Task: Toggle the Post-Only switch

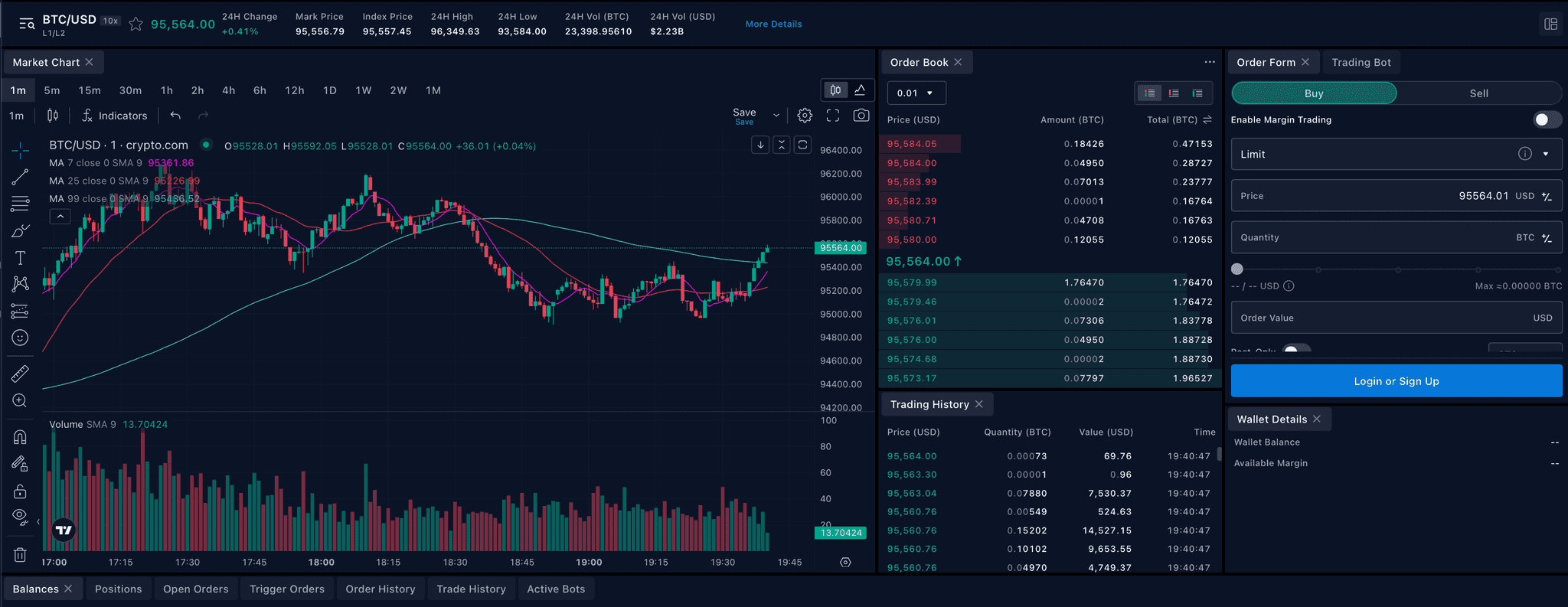Action: [x=1296, y=351]
